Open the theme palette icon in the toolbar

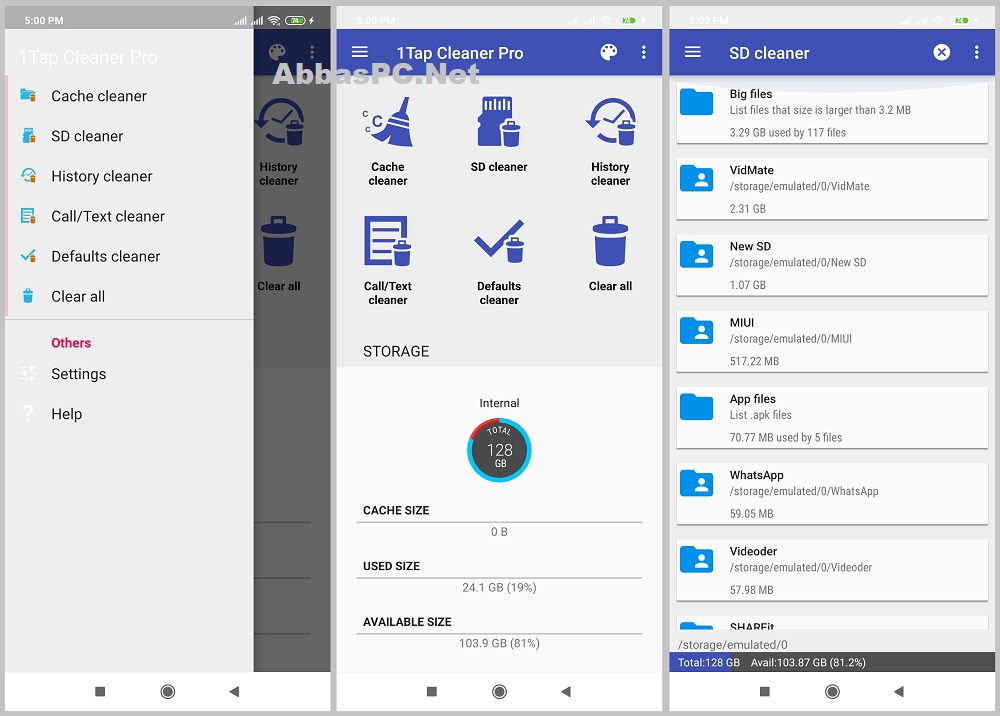609,52
